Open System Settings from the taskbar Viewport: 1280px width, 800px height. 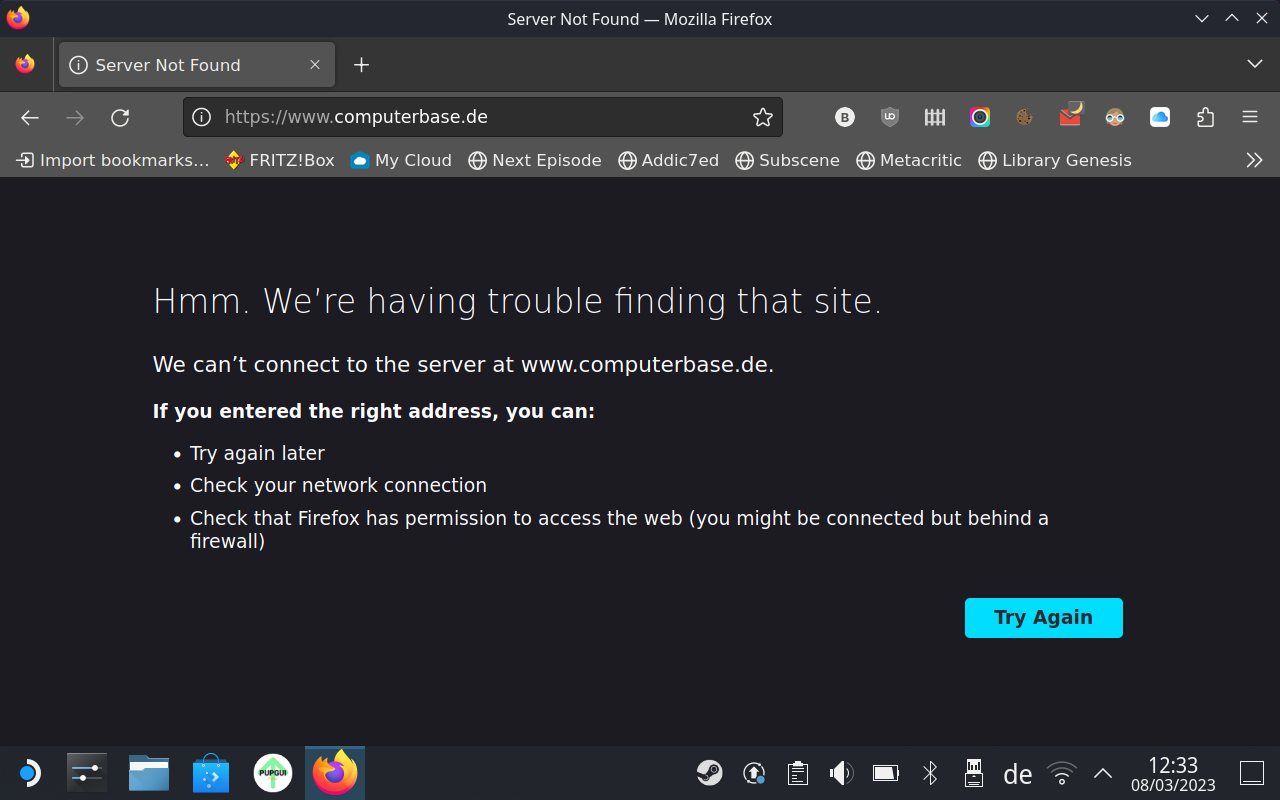pos(87,773)
